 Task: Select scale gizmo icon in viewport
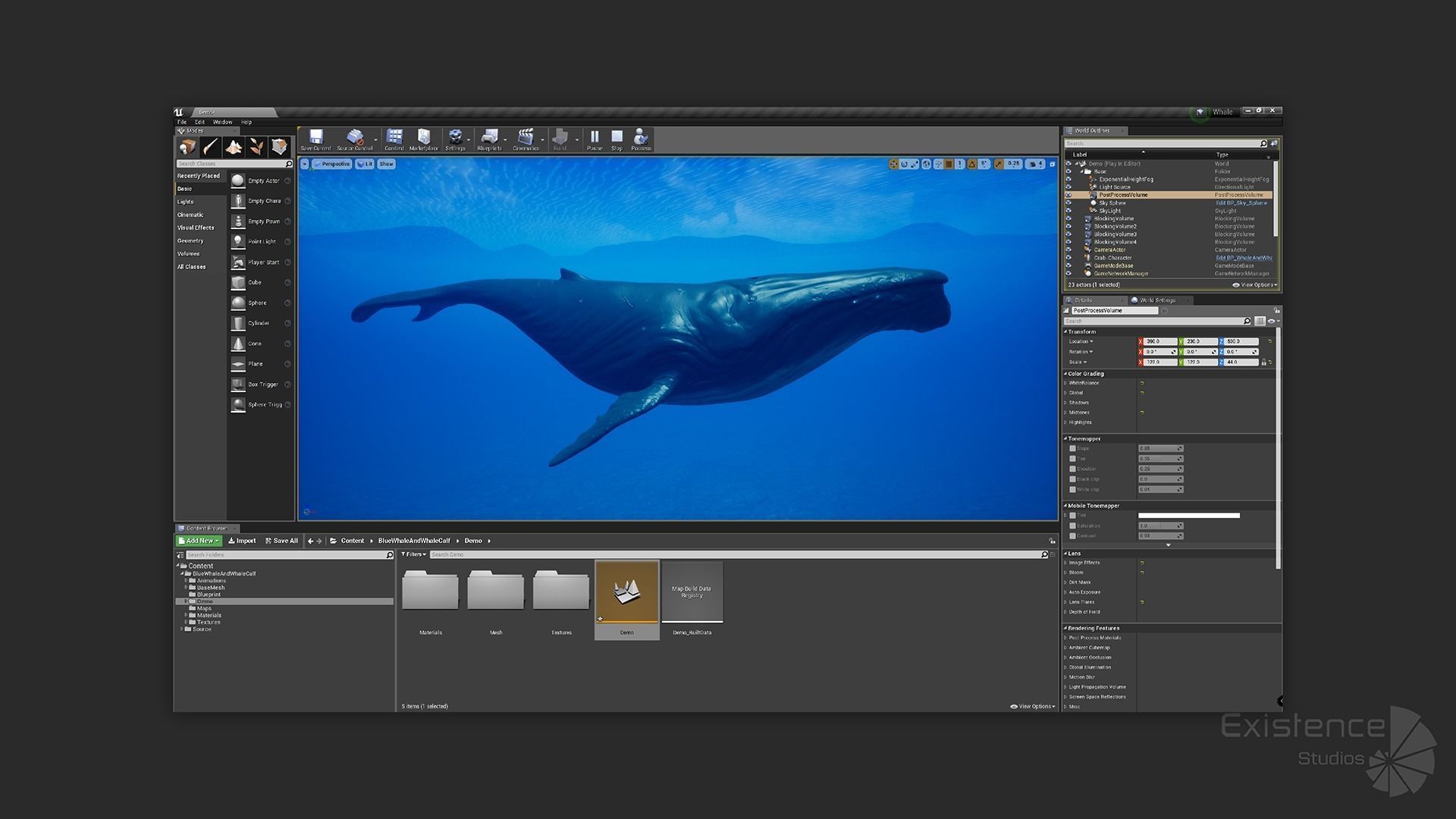coord(915,164)
